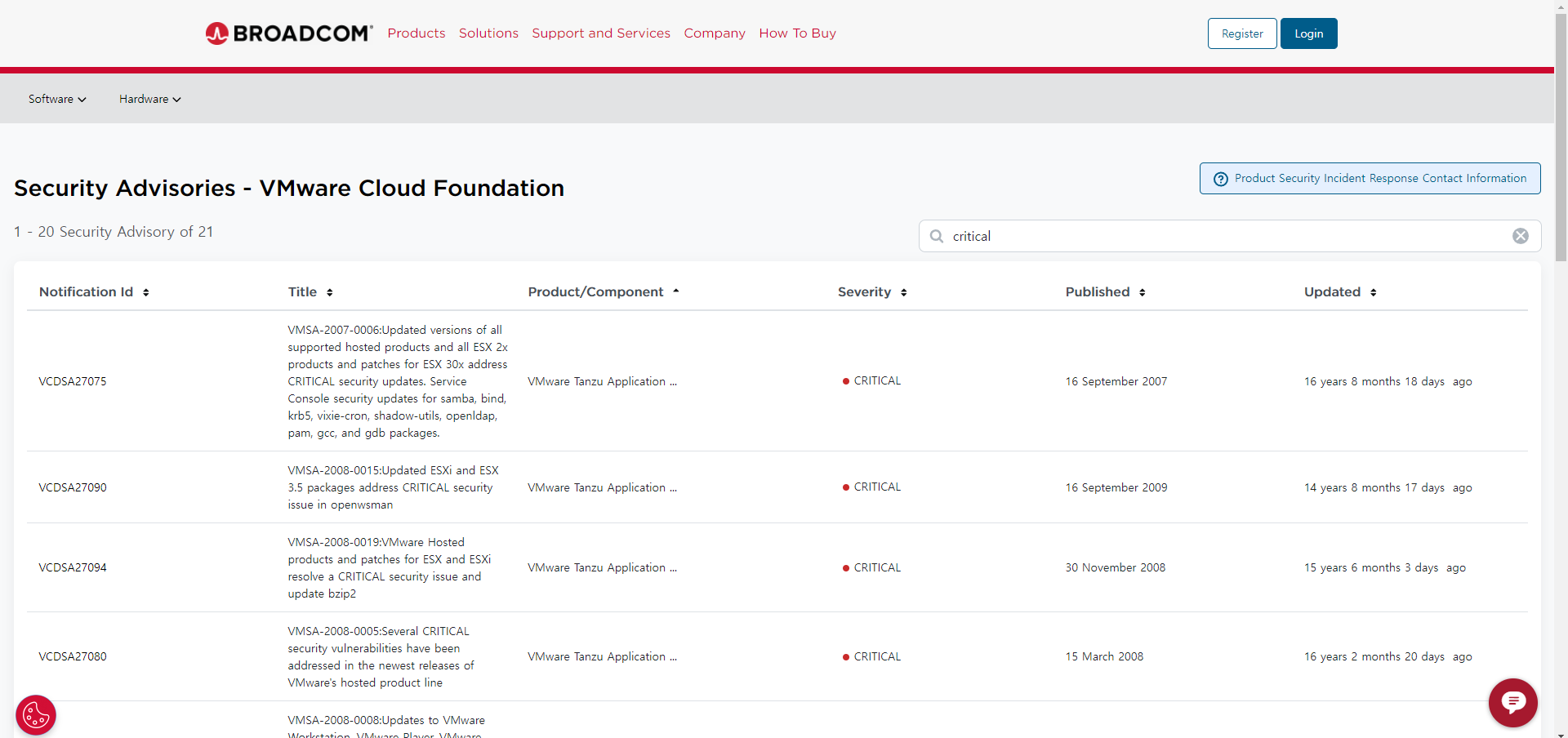The image size is (1568, 738).
Task: Open the cookie settings icon
Action: (x=36, y=715)
